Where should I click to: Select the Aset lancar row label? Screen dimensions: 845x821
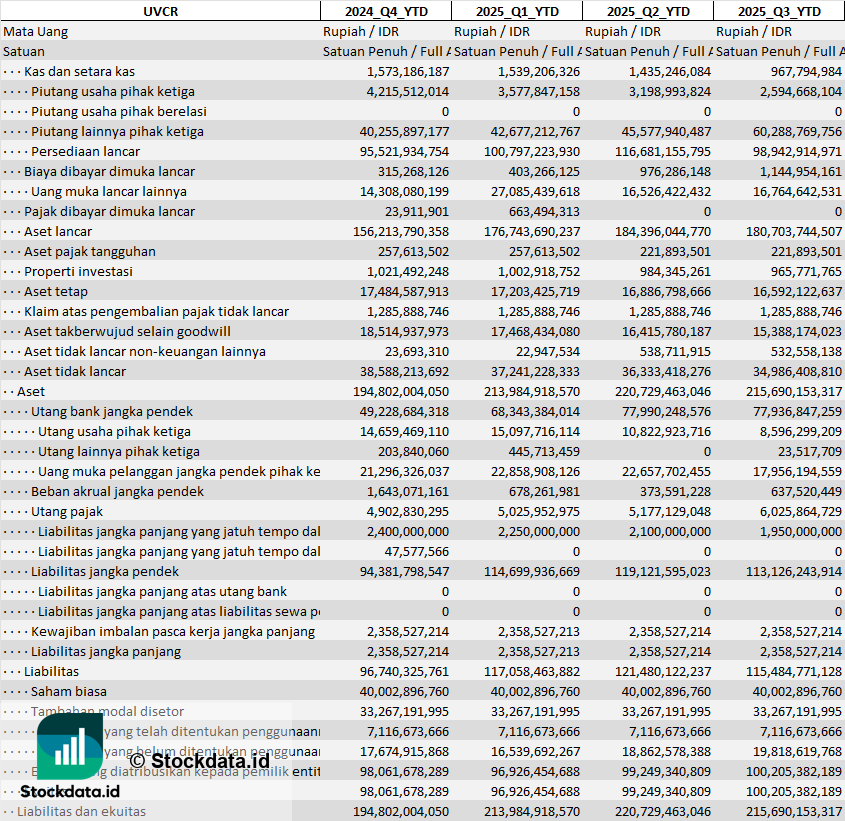[x=58, y=231]
